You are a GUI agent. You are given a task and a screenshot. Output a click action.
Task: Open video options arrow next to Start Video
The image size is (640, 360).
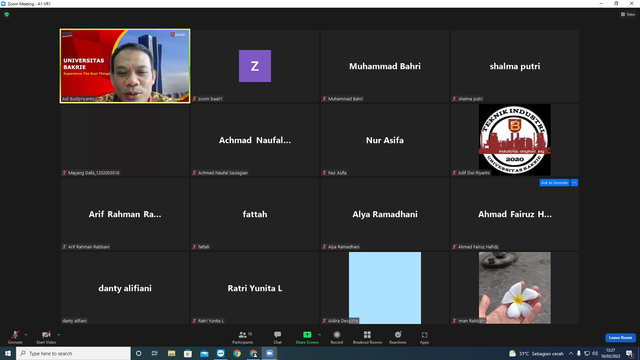point(59,335)
